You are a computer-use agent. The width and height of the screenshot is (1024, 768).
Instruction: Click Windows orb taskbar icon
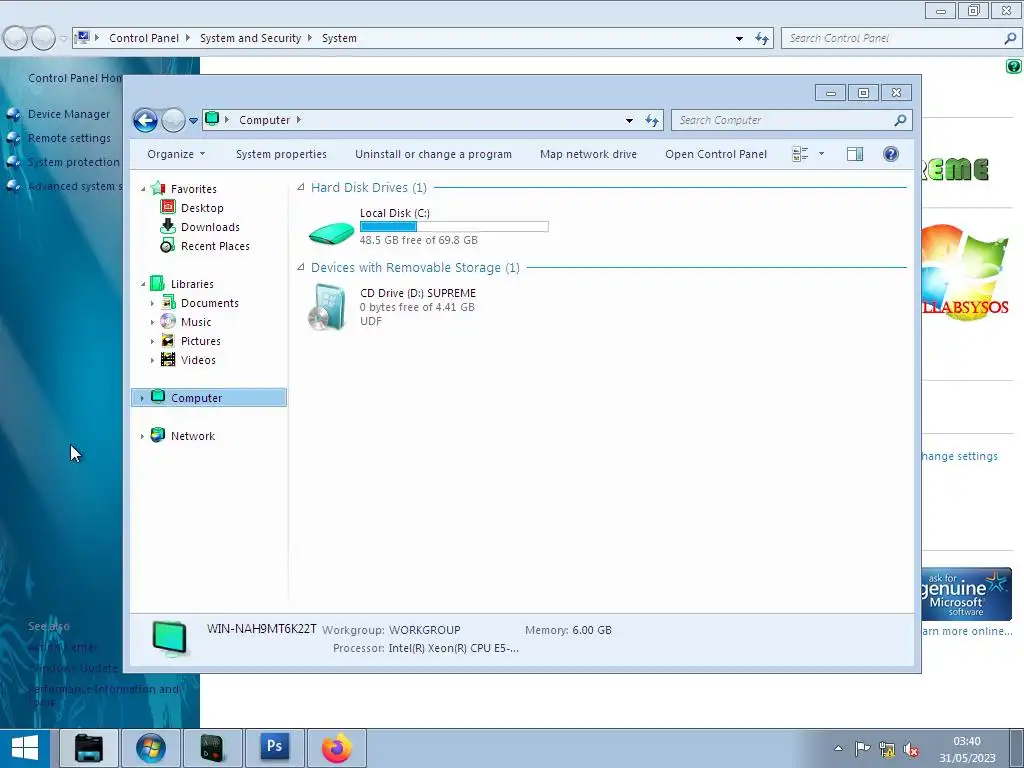(151, 748)
